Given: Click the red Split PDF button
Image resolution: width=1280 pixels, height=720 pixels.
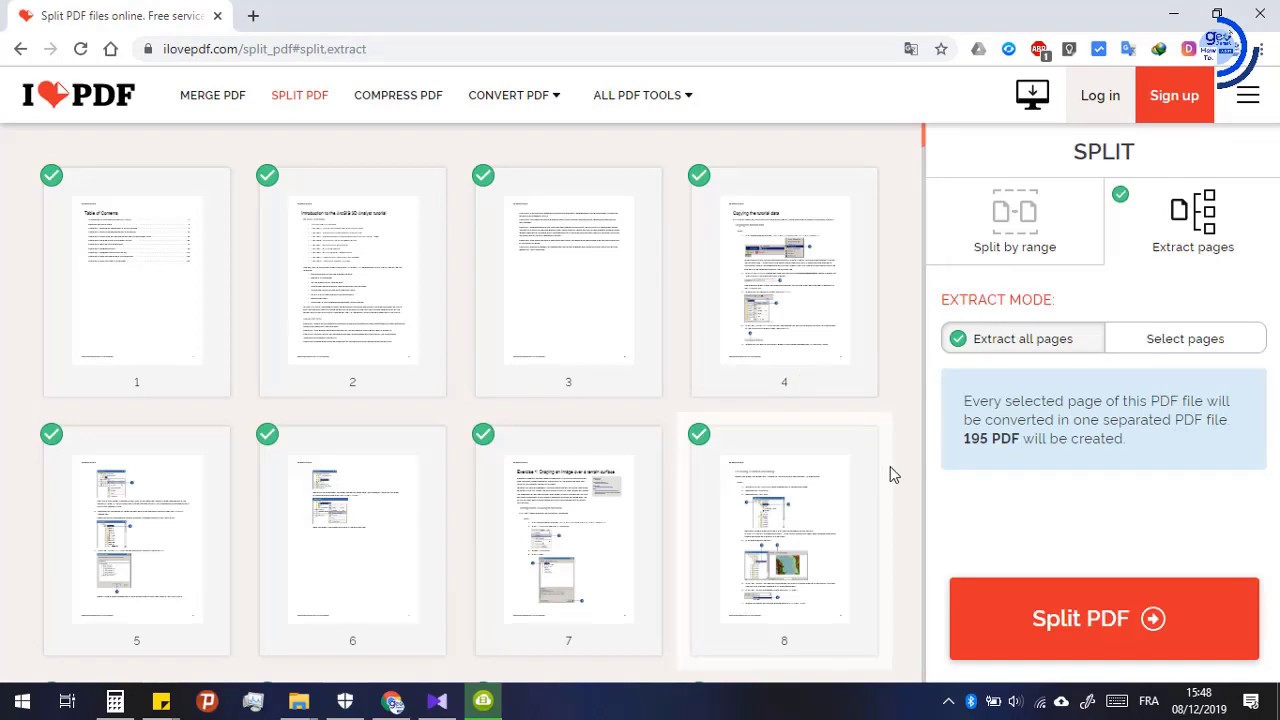Looking at the screenshot, I should [1104, 618].
